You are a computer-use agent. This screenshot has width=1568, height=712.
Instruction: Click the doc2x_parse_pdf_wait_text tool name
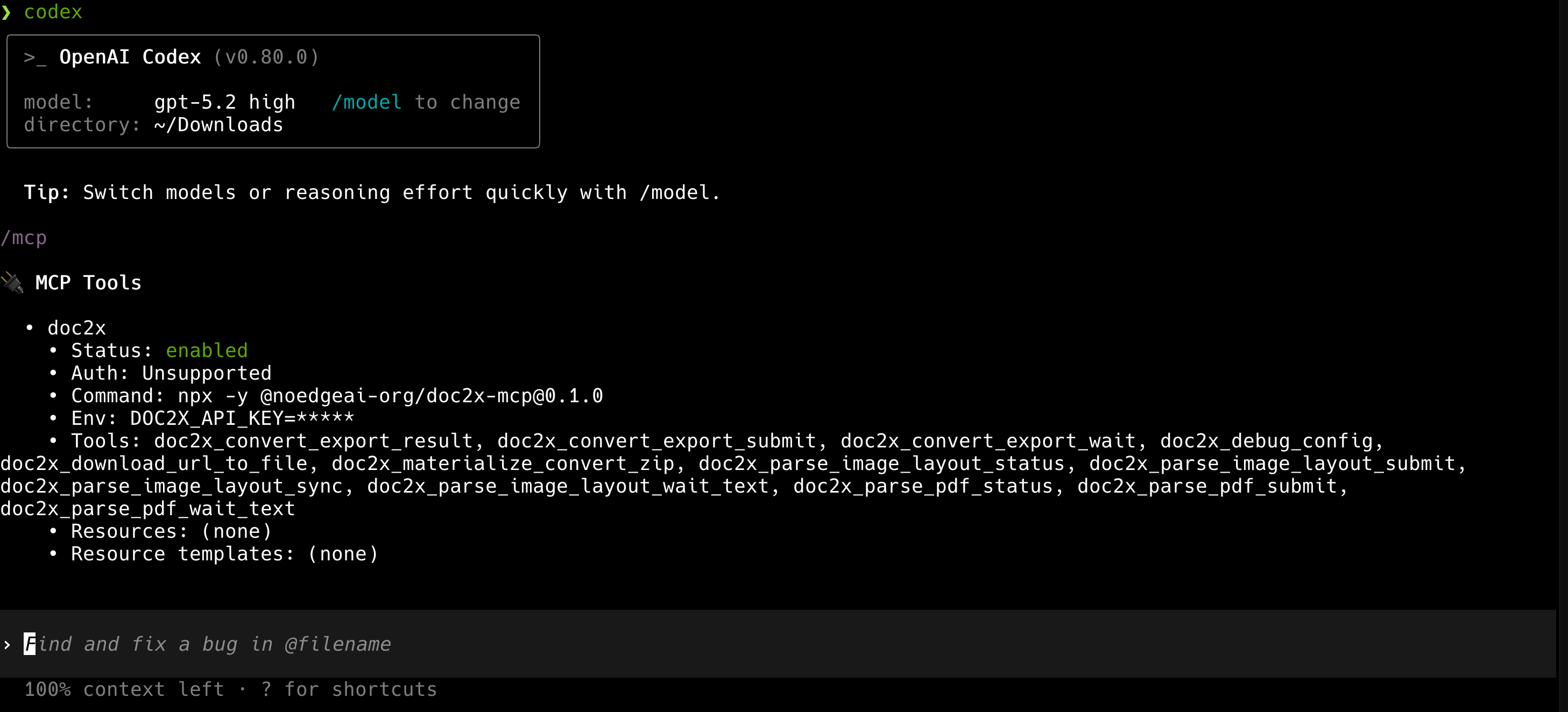tap(147, 509)
